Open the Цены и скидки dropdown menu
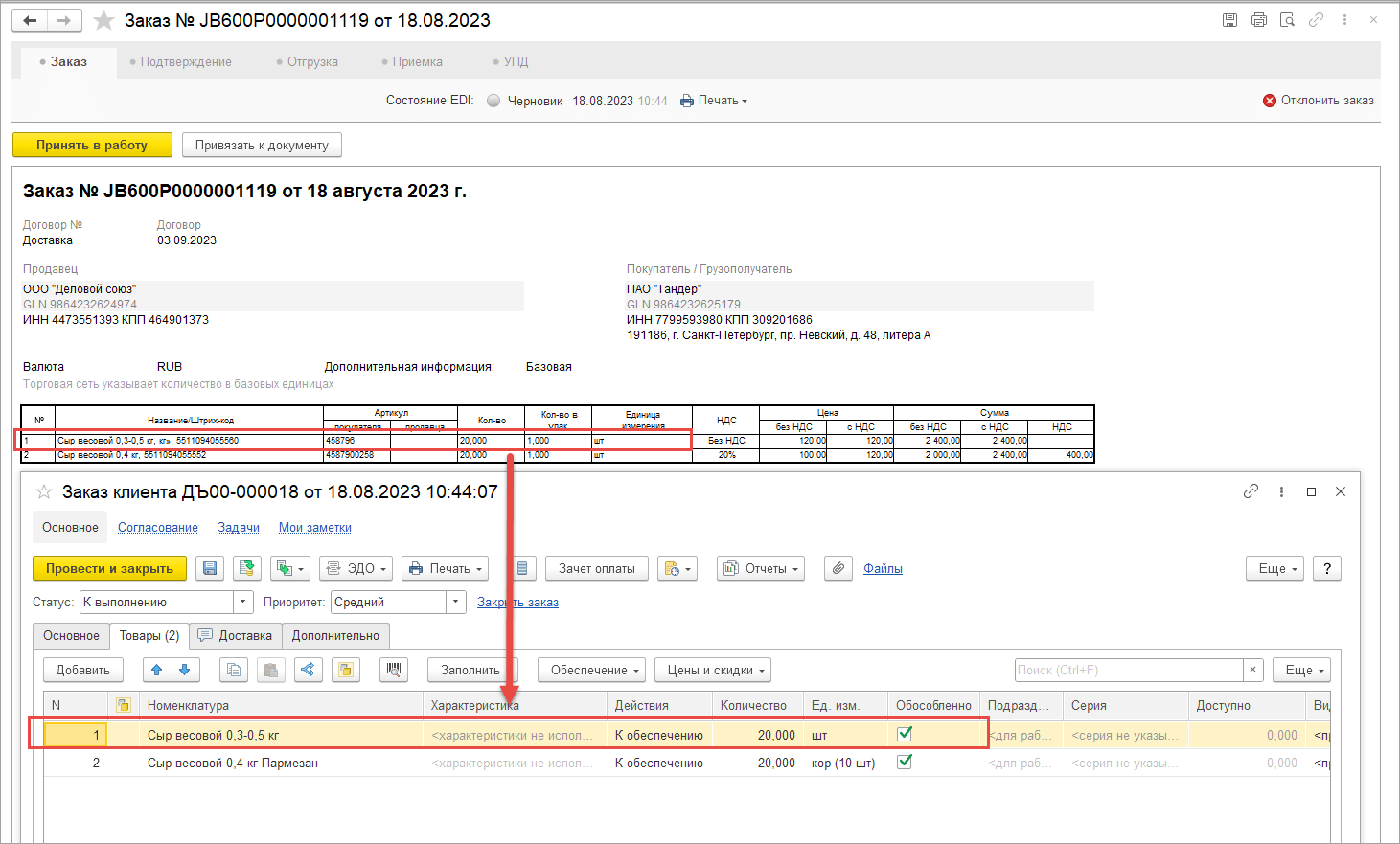The width and height of the screenshot is (1400, 844). (x=713, y=670)
